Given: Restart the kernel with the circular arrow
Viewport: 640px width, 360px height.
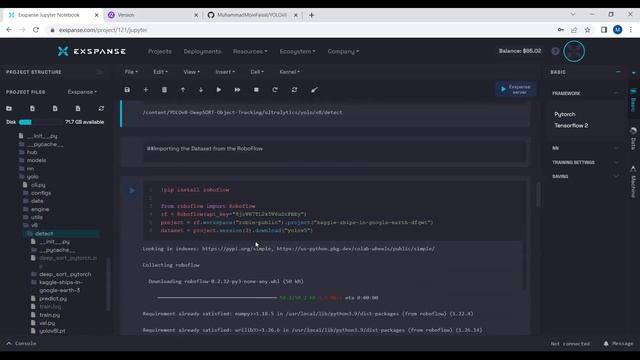Looking at the screenshot, I should tap(275, 90).
